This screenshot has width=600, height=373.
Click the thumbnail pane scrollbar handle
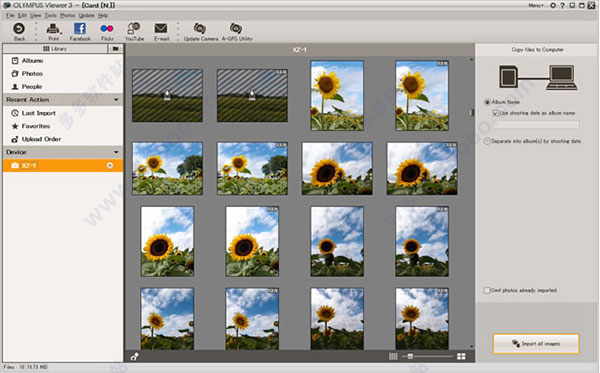point(471,112)
